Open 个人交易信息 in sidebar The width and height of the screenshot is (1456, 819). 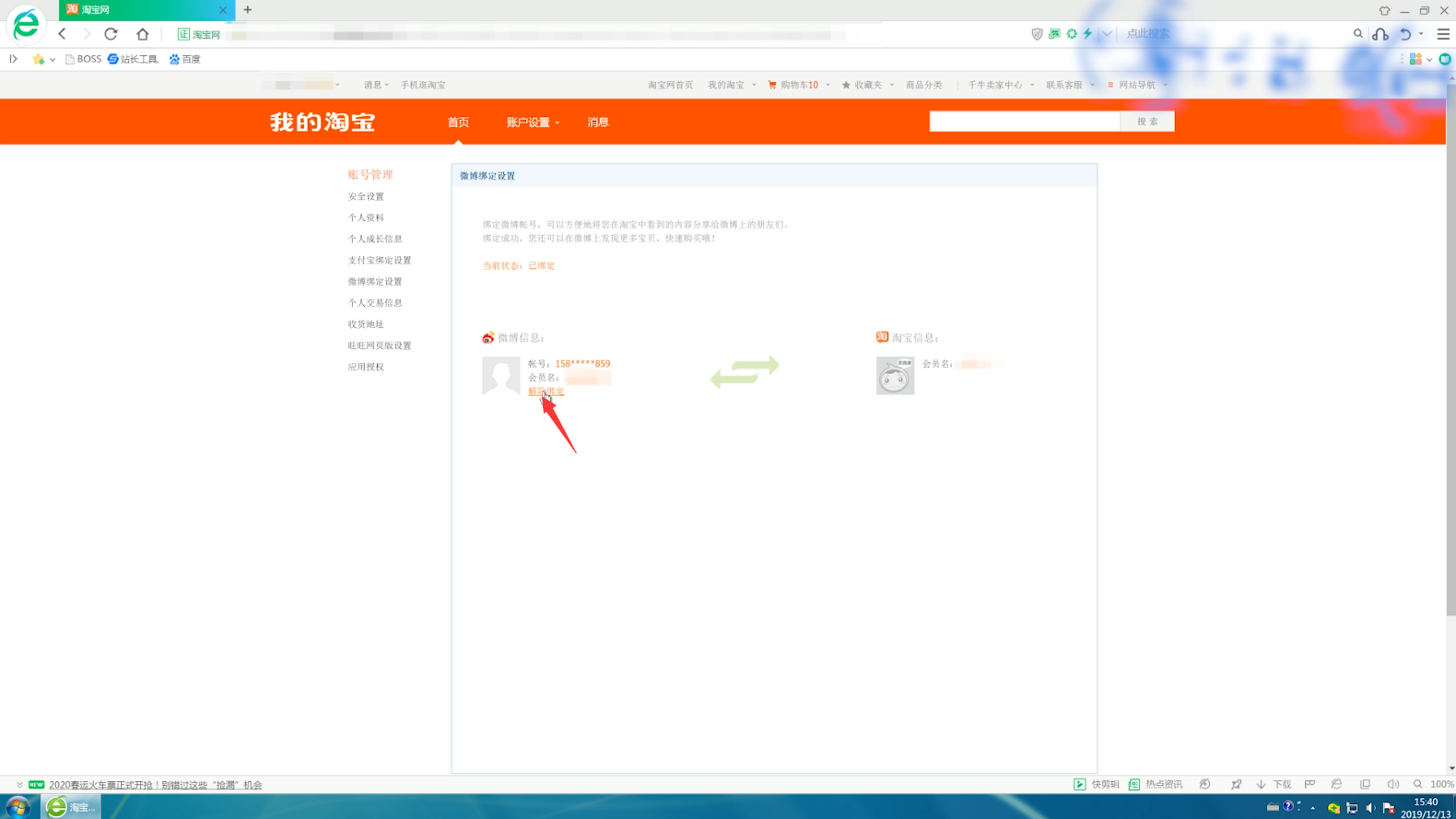click(375, 303)
